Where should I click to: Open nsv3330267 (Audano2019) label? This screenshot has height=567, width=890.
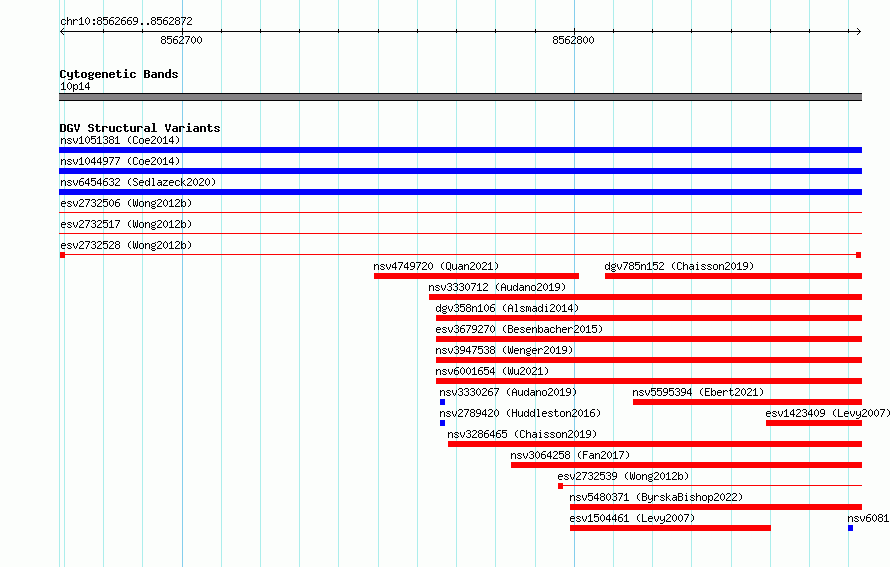point(508,392)
